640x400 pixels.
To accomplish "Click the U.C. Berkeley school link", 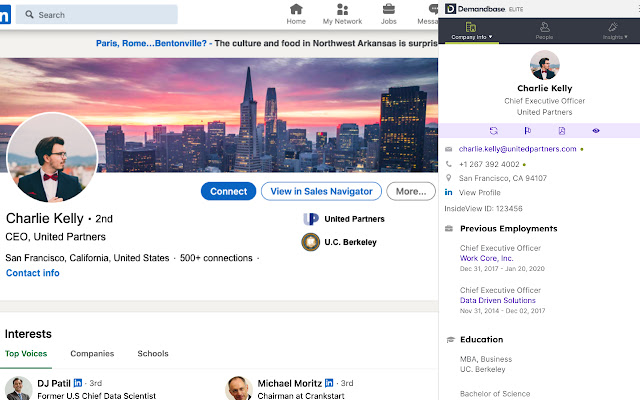I will tap(350, 242).
